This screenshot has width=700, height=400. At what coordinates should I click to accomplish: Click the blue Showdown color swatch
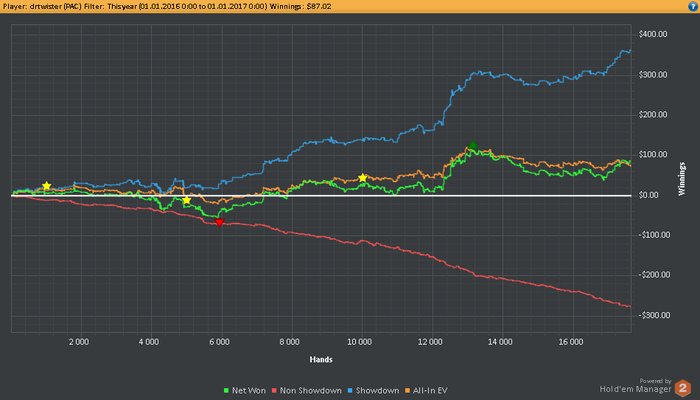coord(350,391)
